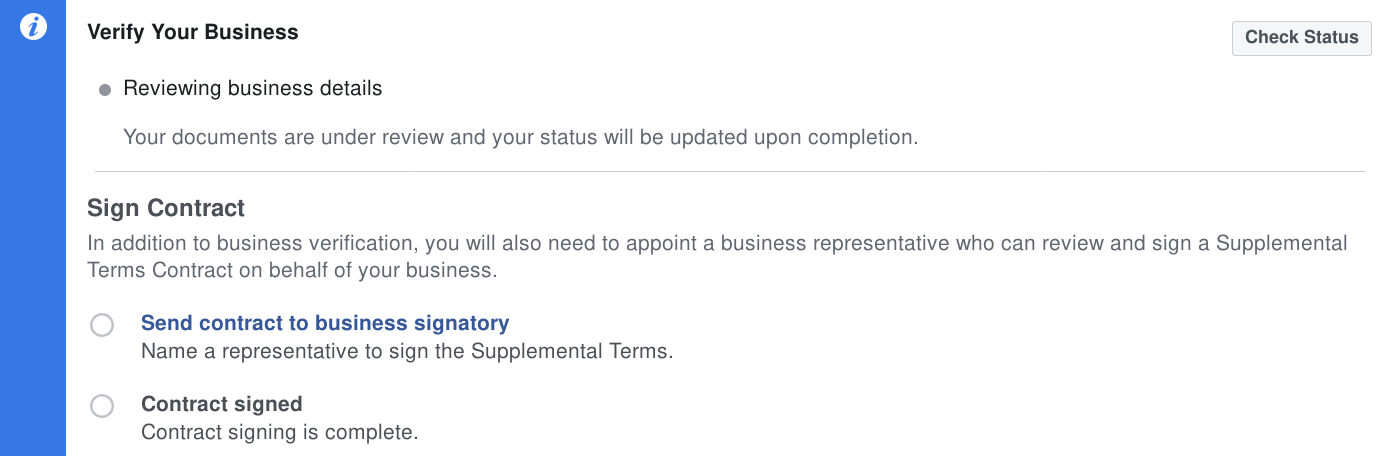Click the blue vertical sidebar strip
Viewport: 1393px width, 456px height.
(x=33, y=228)
